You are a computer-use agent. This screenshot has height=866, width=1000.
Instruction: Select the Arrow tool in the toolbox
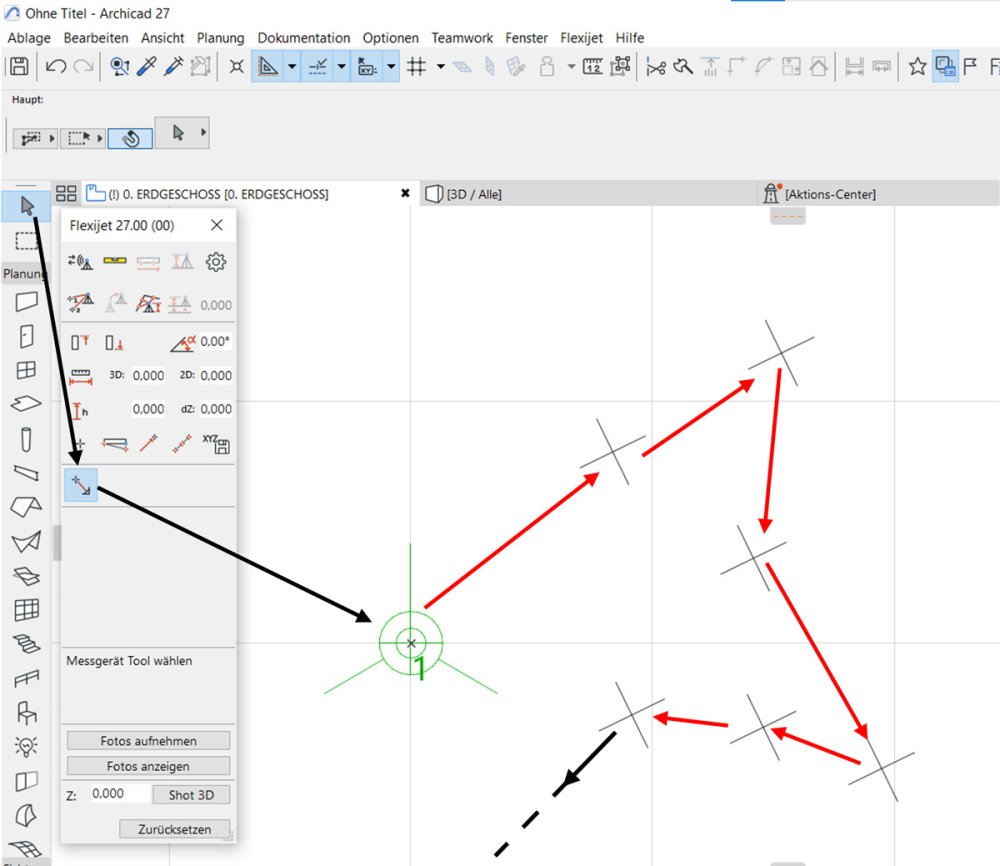tap(27, 207)
